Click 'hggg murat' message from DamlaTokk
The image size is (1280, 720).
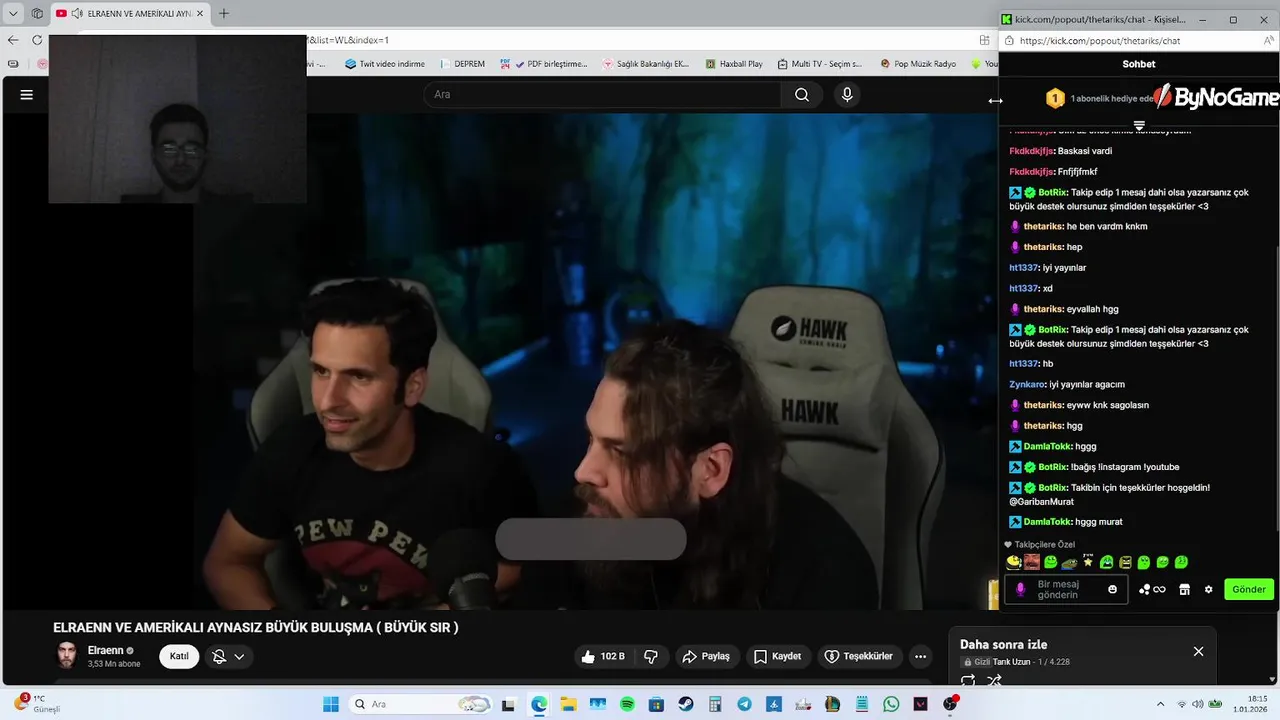[1066, 522]
